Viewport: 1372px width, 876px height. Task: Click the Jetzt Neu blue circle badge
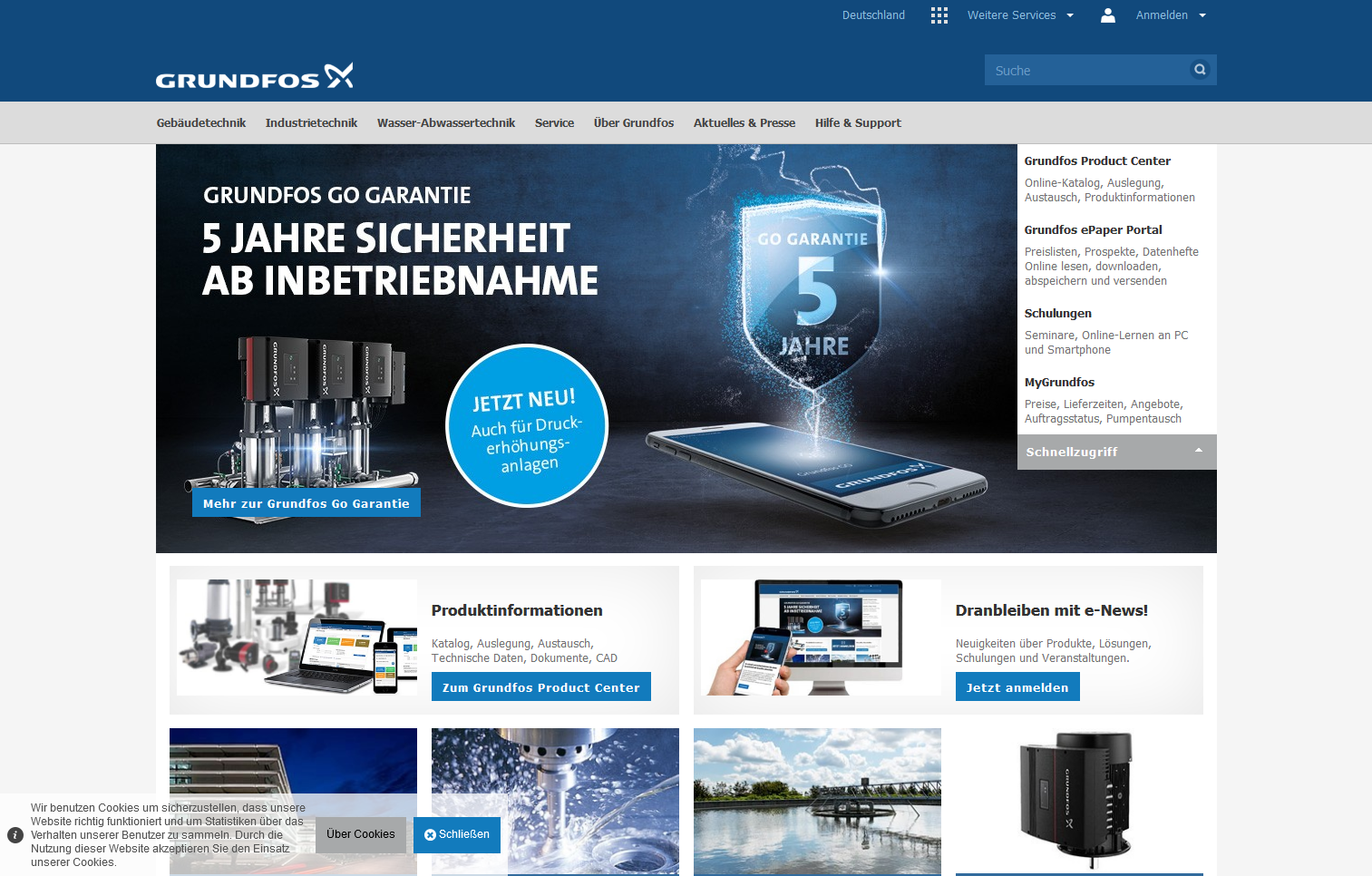tap(527, 425)
